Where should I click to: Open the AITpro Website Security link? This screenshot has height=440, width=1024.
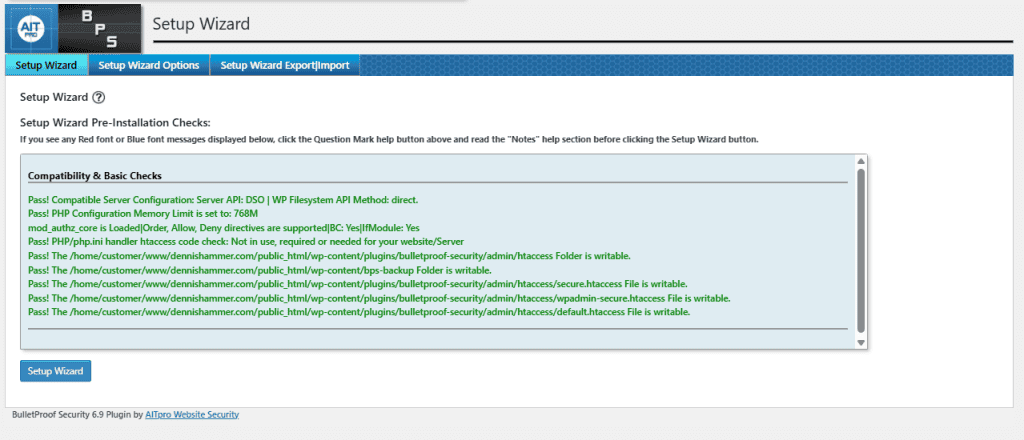[192, 415]
